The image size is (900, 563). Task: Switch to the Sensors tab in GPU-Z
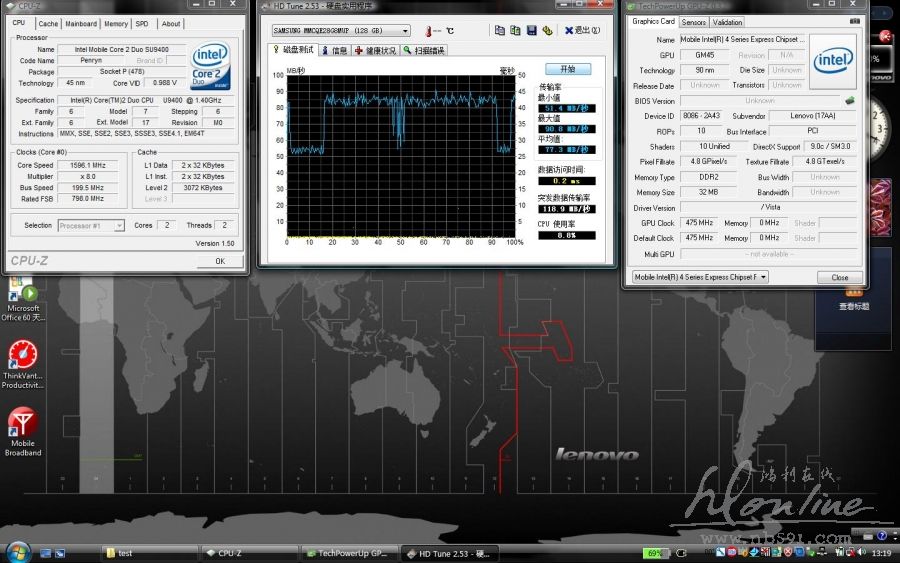click(694, 22)
